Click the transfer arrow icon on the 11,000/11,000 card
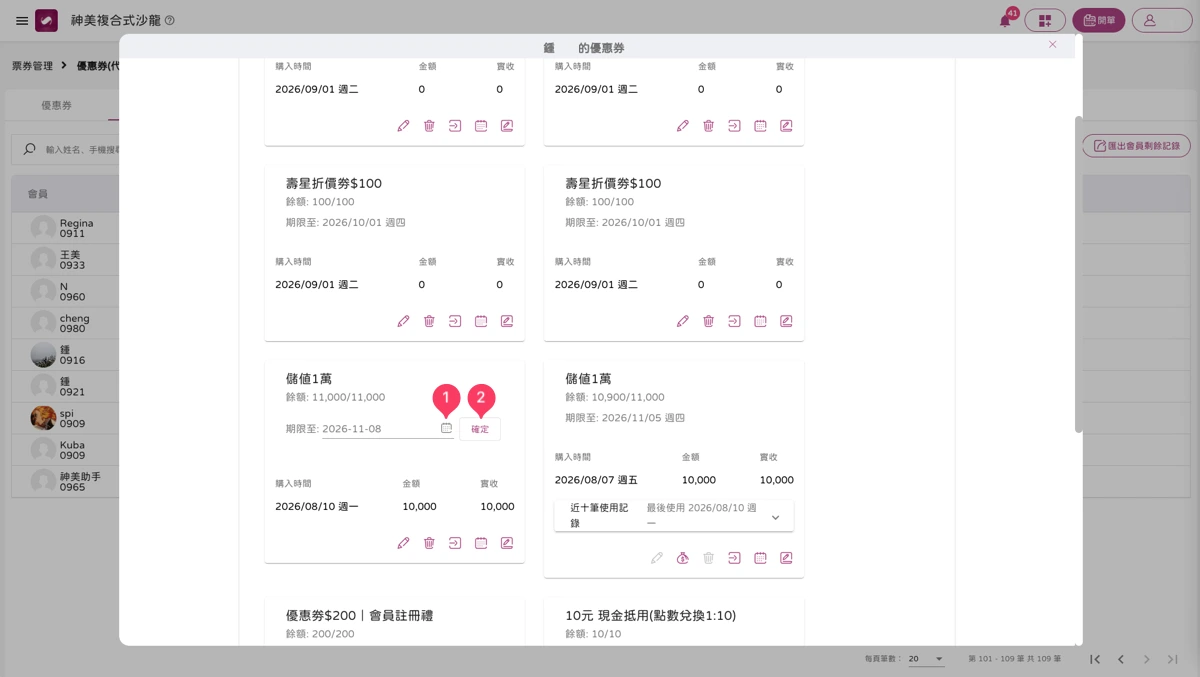This screenshot has height=677, width=1200. coord(455,543)
